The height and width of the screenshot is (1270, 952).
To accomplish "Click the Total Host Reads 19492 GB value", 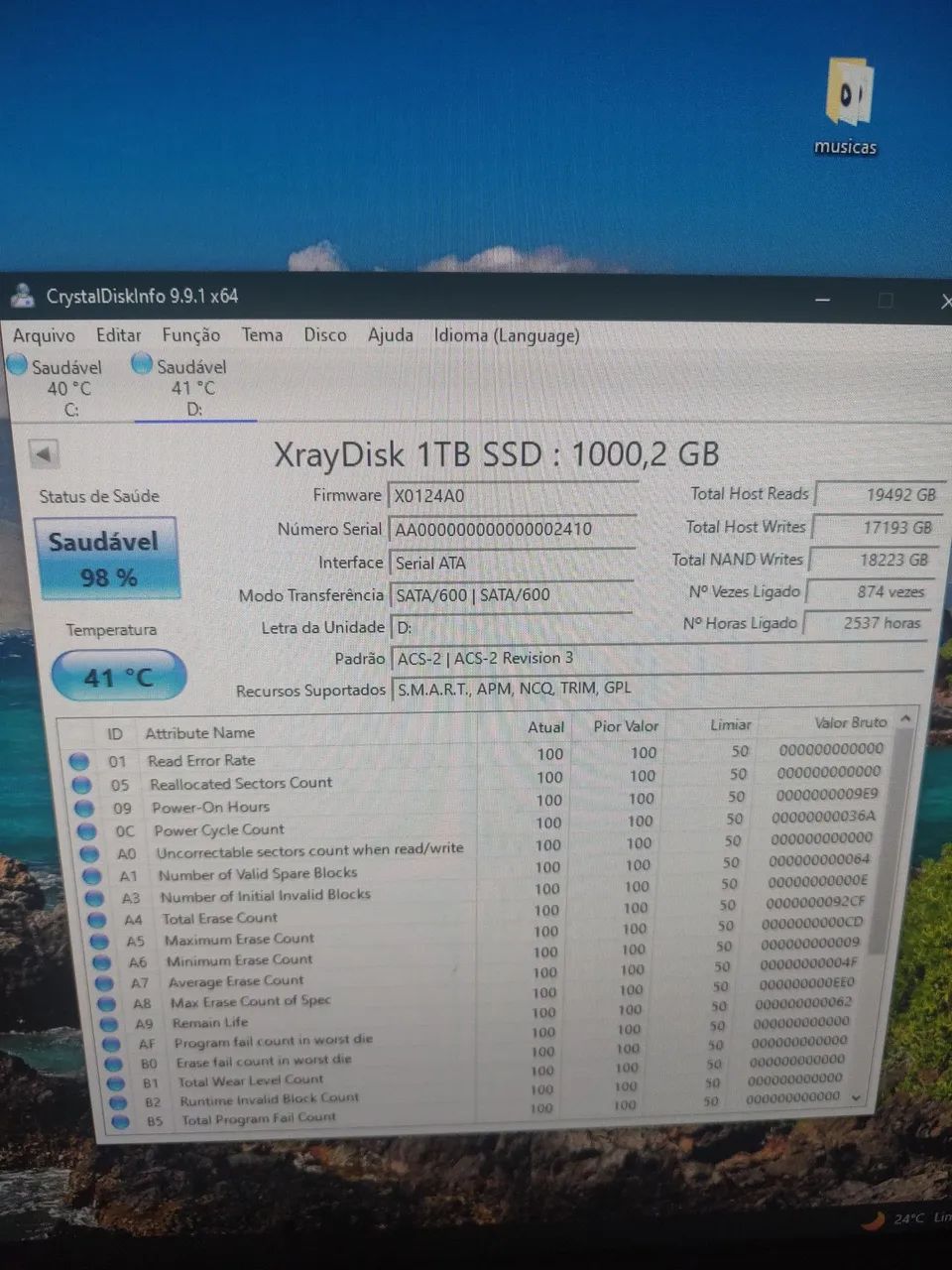I will [879, 494].
